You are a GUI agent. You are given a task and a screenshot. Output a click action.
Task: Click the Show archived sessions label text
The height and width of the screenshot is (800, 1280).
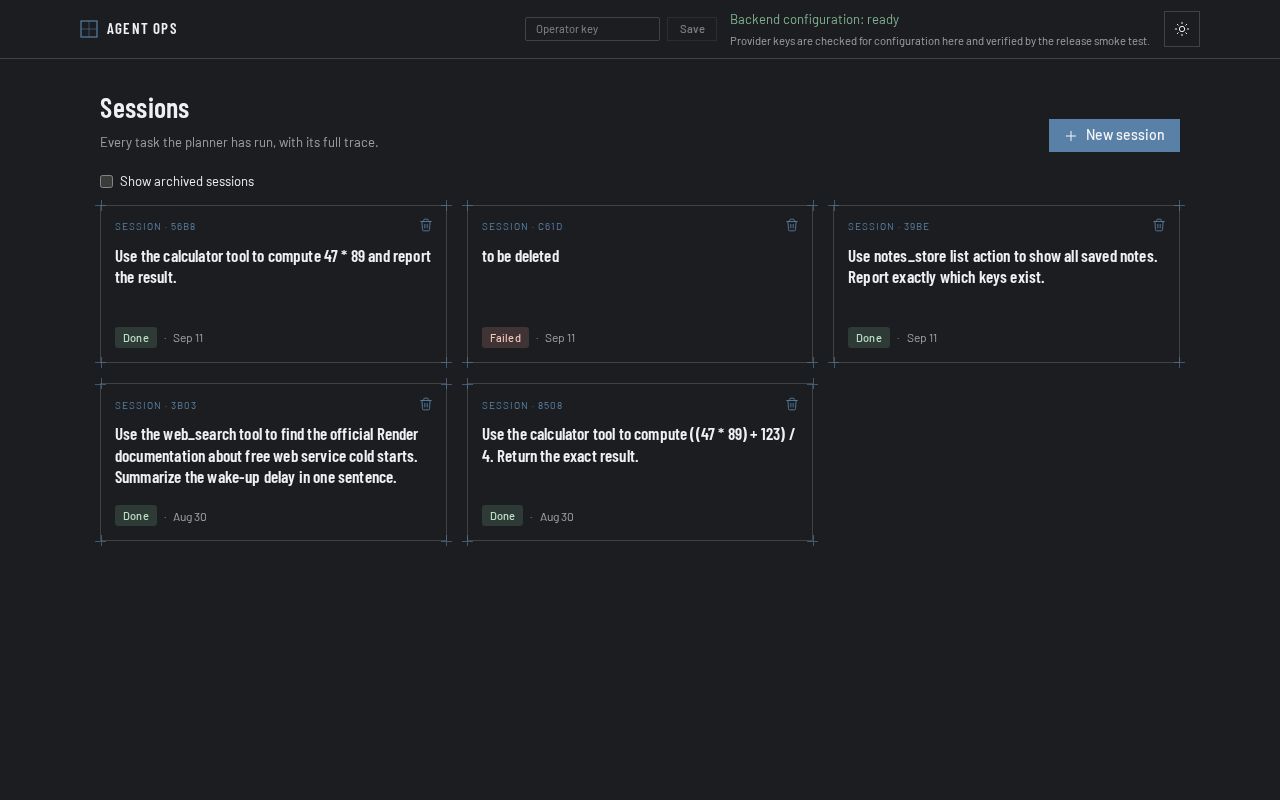[x=187, y=181]
